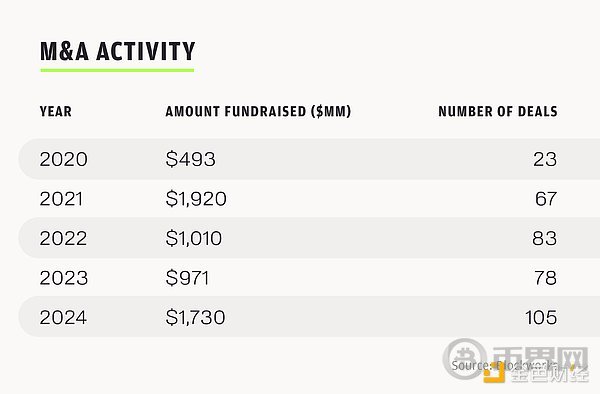The height and width of the screenshot is (394, 600).
Task: Click the 83 deals value
Action: pyautogui.click(x=545, y=238)
